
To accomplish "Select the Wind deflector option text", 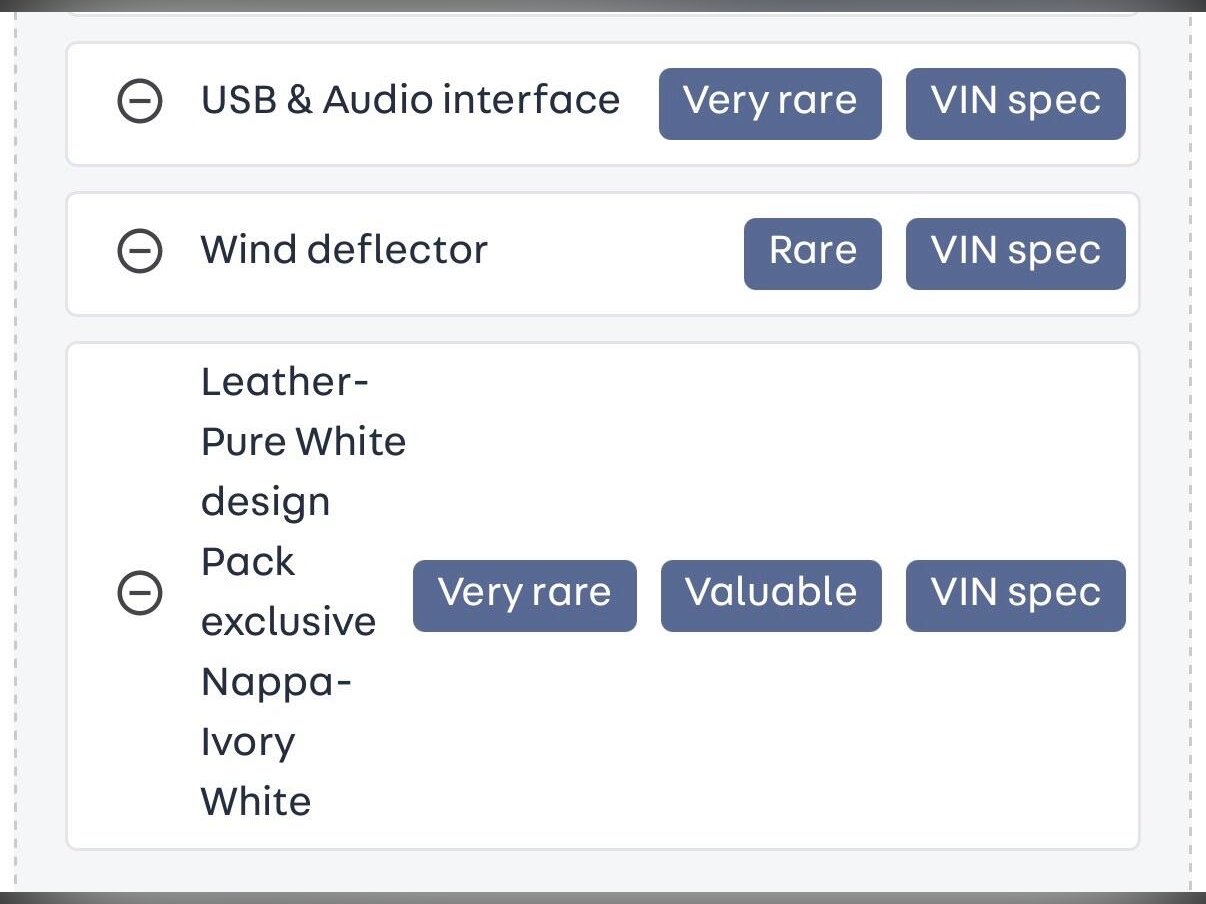I will click(x=344, y=251).
